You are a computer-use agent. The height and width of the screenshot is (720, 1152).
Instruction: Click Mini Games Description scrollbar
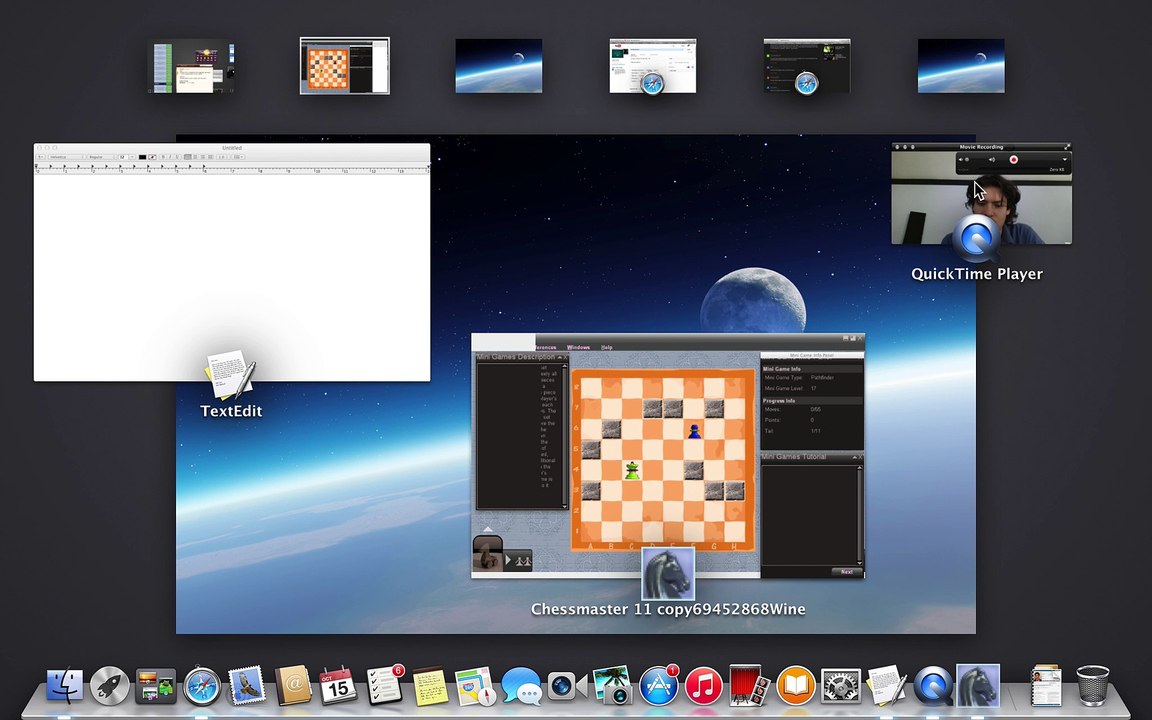tap(564, 436)
